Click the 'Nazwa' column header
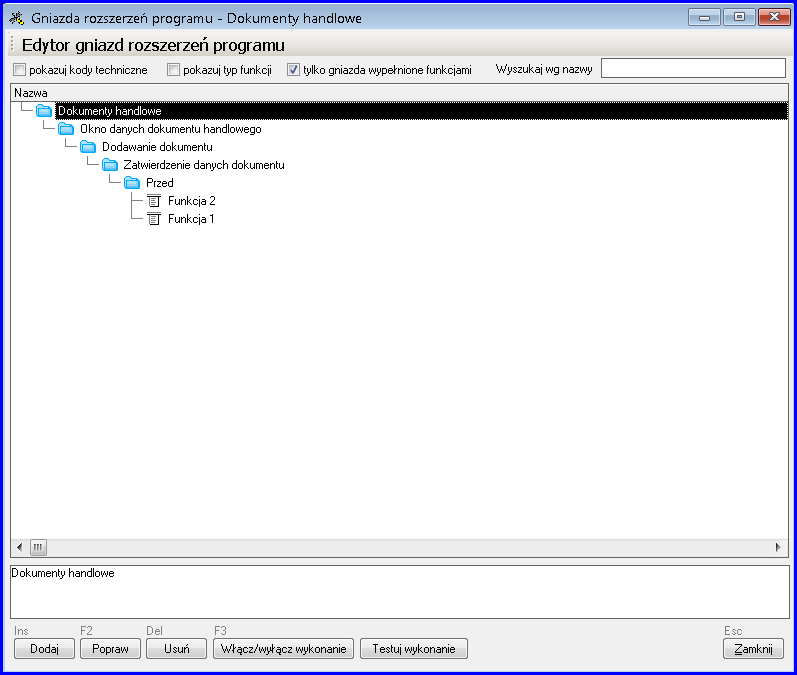This screenshot has width=797, height=675. tap(400, 93)
